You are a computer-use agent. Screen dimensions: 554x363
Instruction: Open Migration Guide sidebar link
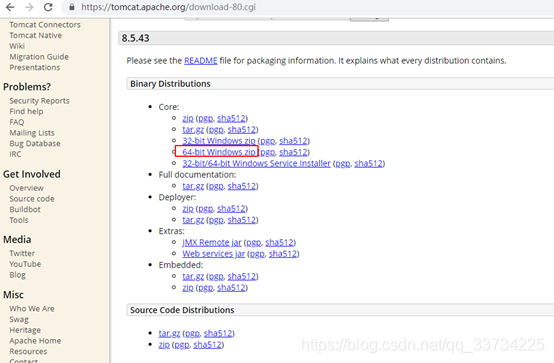(39, 57)
